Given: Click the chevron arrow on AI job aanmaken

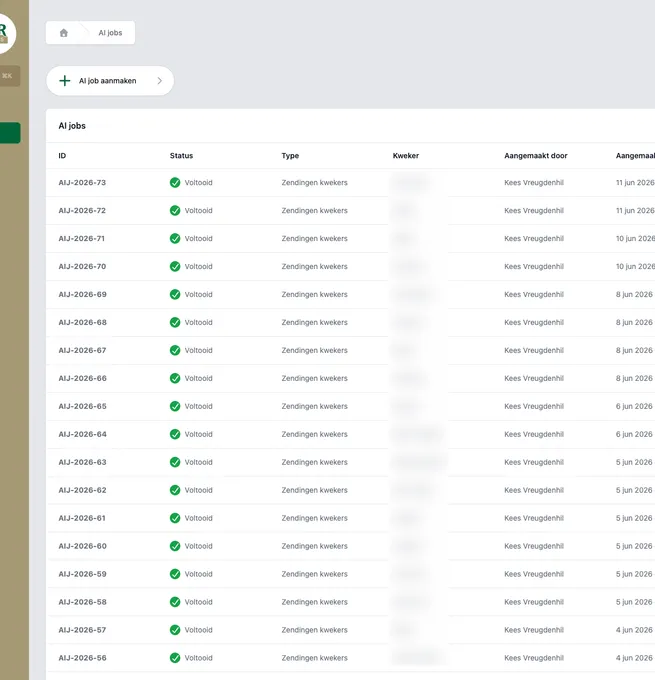Looking at the screenshot, I should (x=160, y=81).
